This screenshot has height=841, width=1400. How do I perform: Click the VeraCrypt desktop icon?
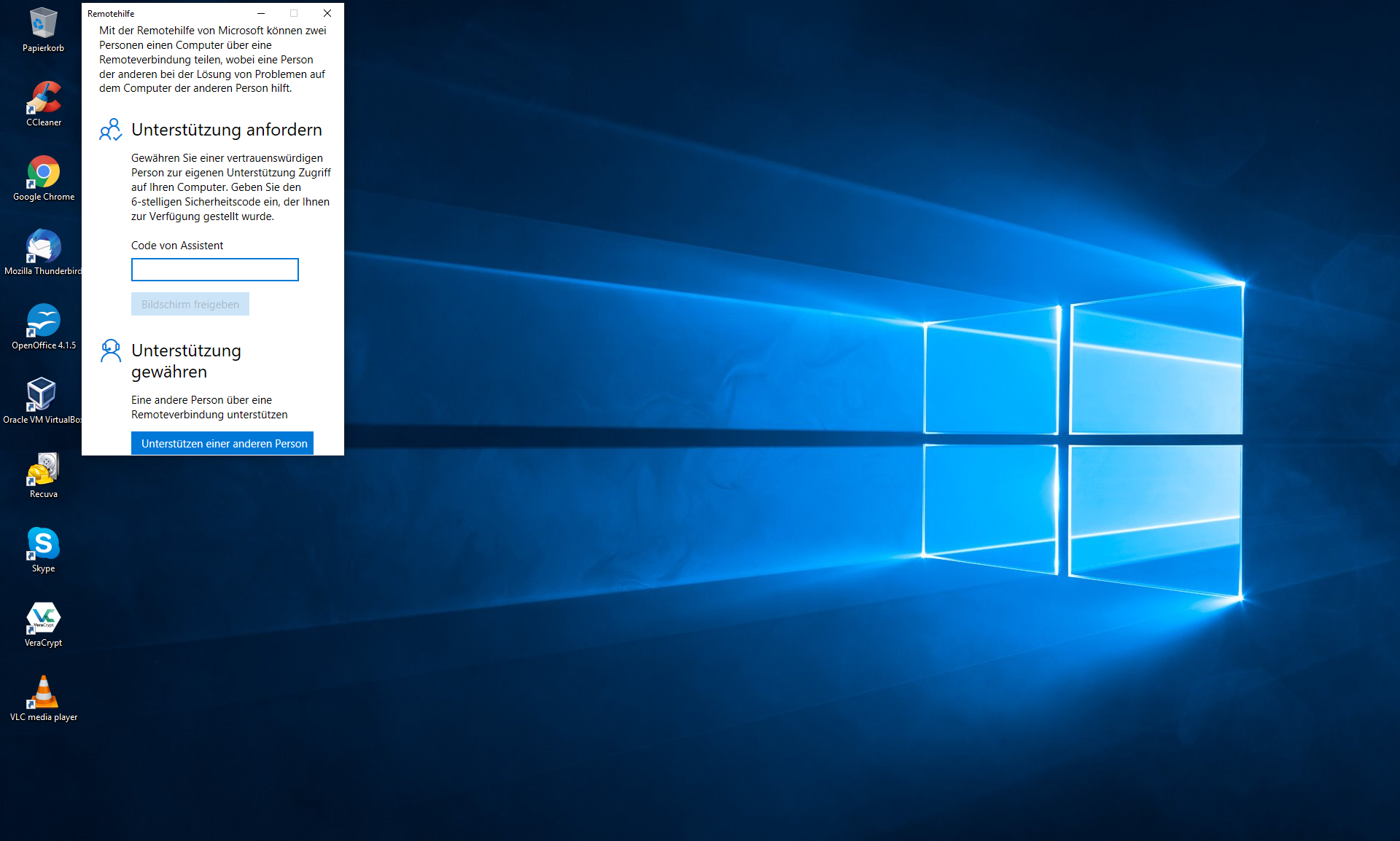(x=43, y=619)
